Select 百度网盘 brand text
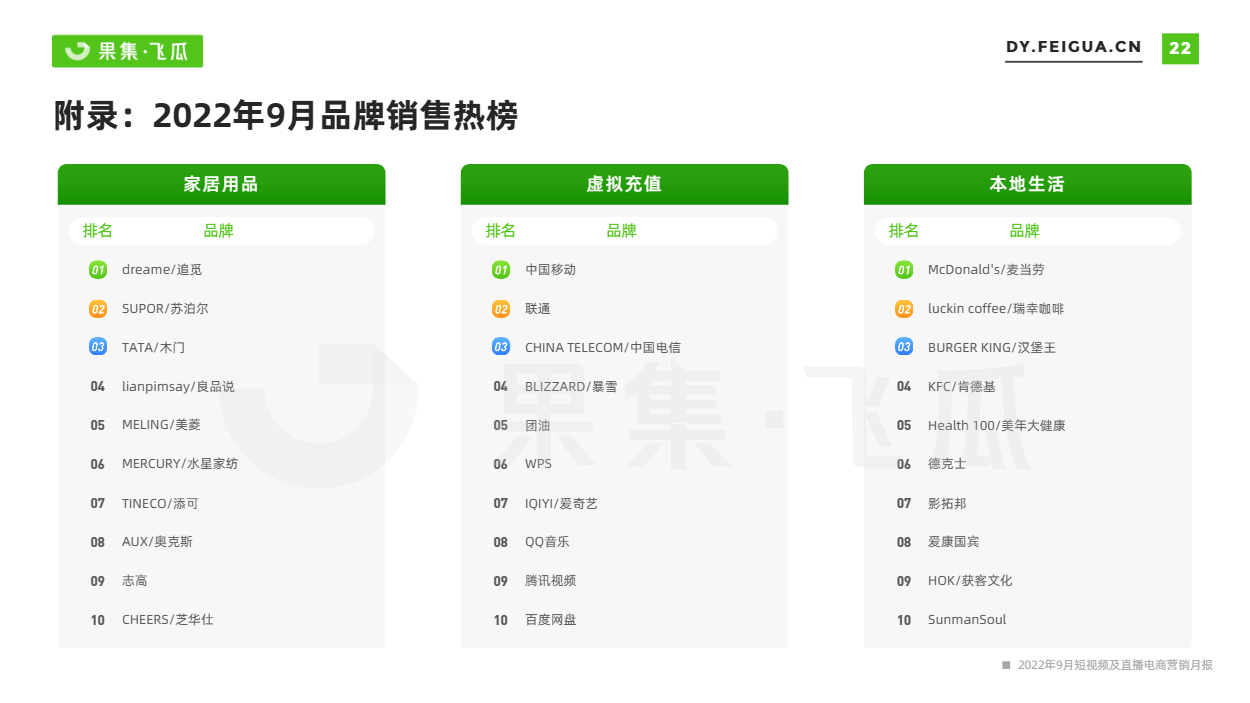 click(x=550, y=620)
